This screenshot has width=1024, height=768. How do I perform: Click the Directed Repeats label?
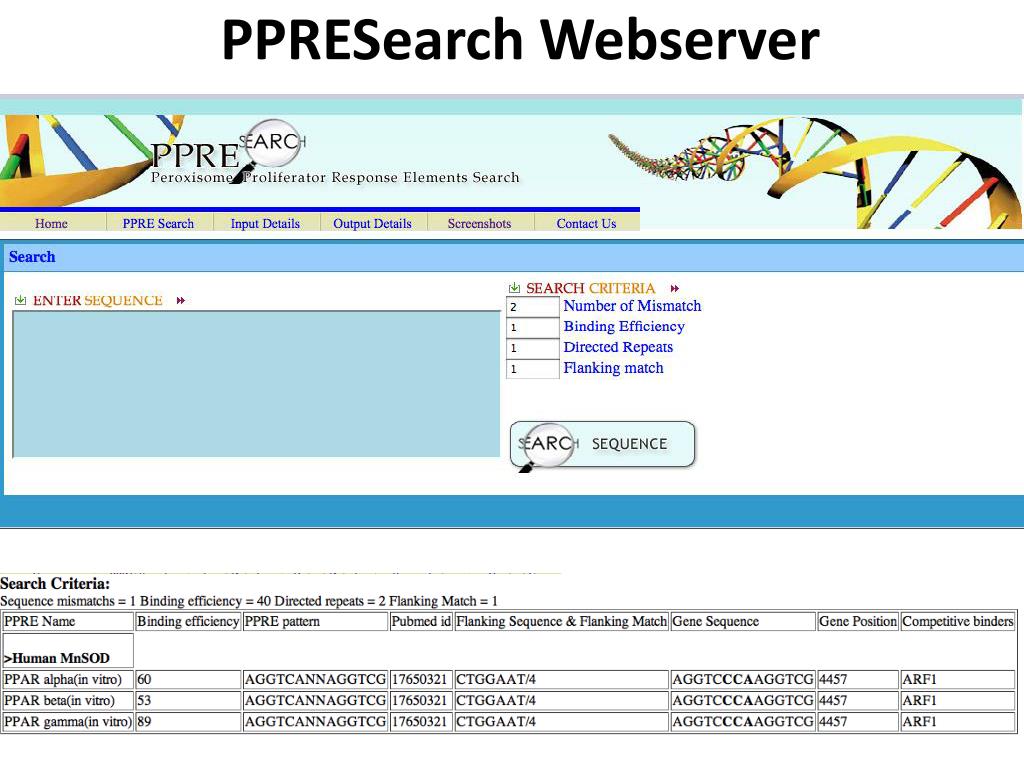[618, 347]
